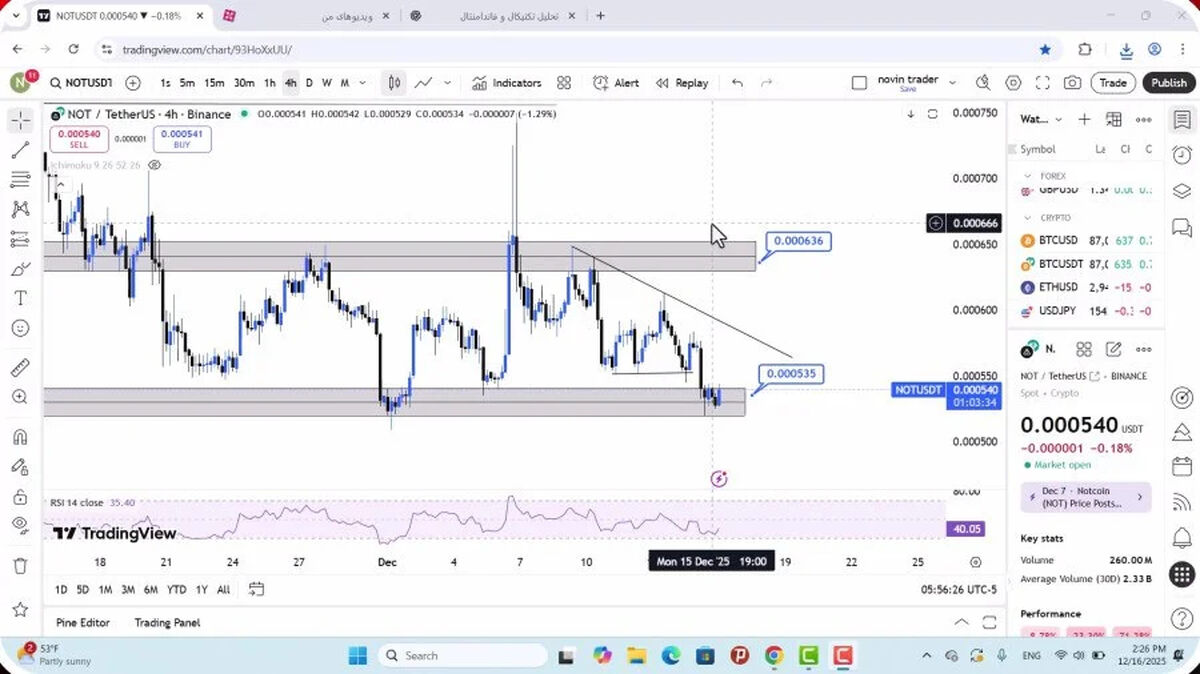Start bar Replay mode
This screenshot has width=1200, height=674.
click(682, 83)
